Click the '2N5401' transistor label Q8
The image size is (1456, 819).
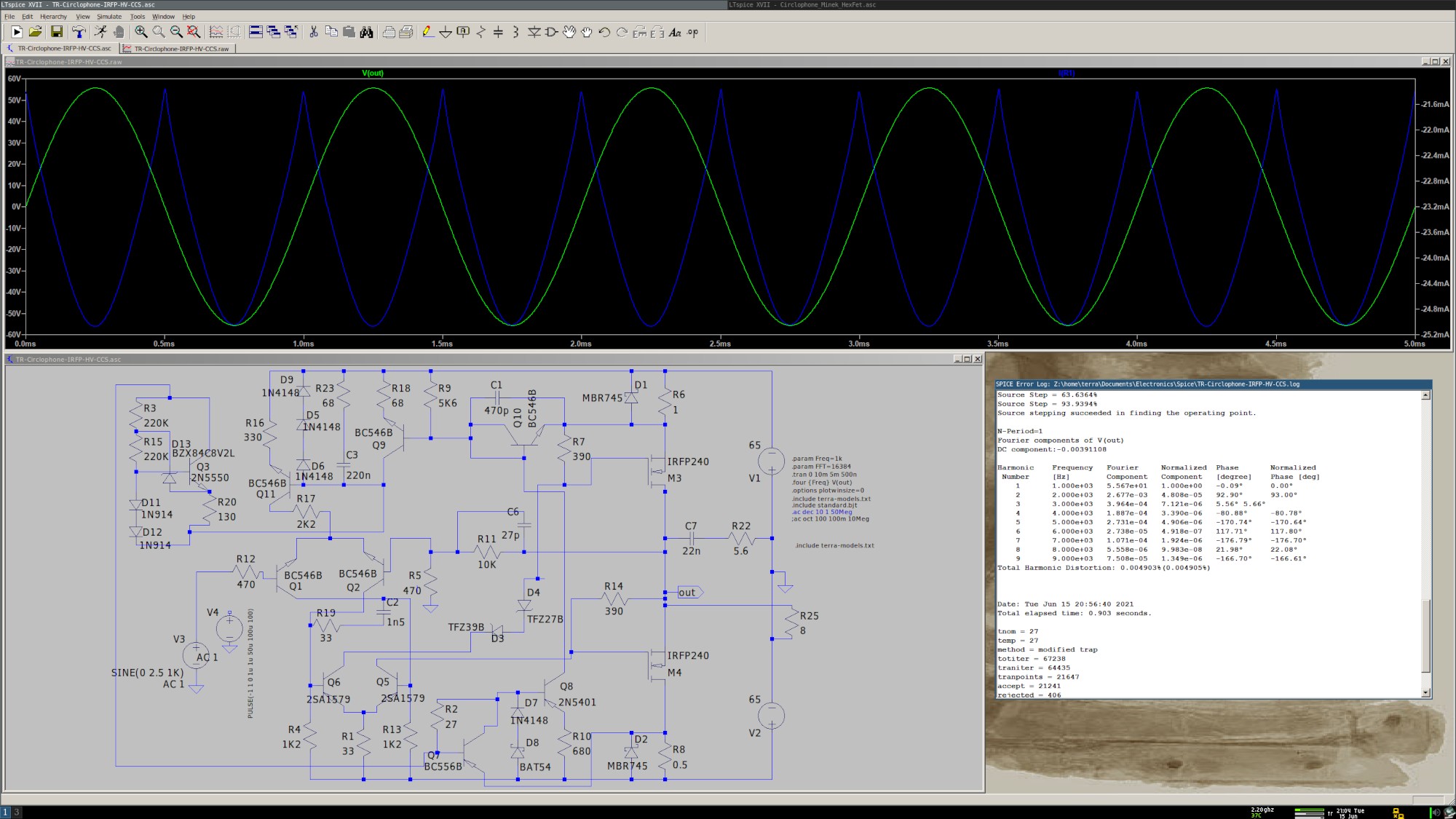click(x=577, y=703)
